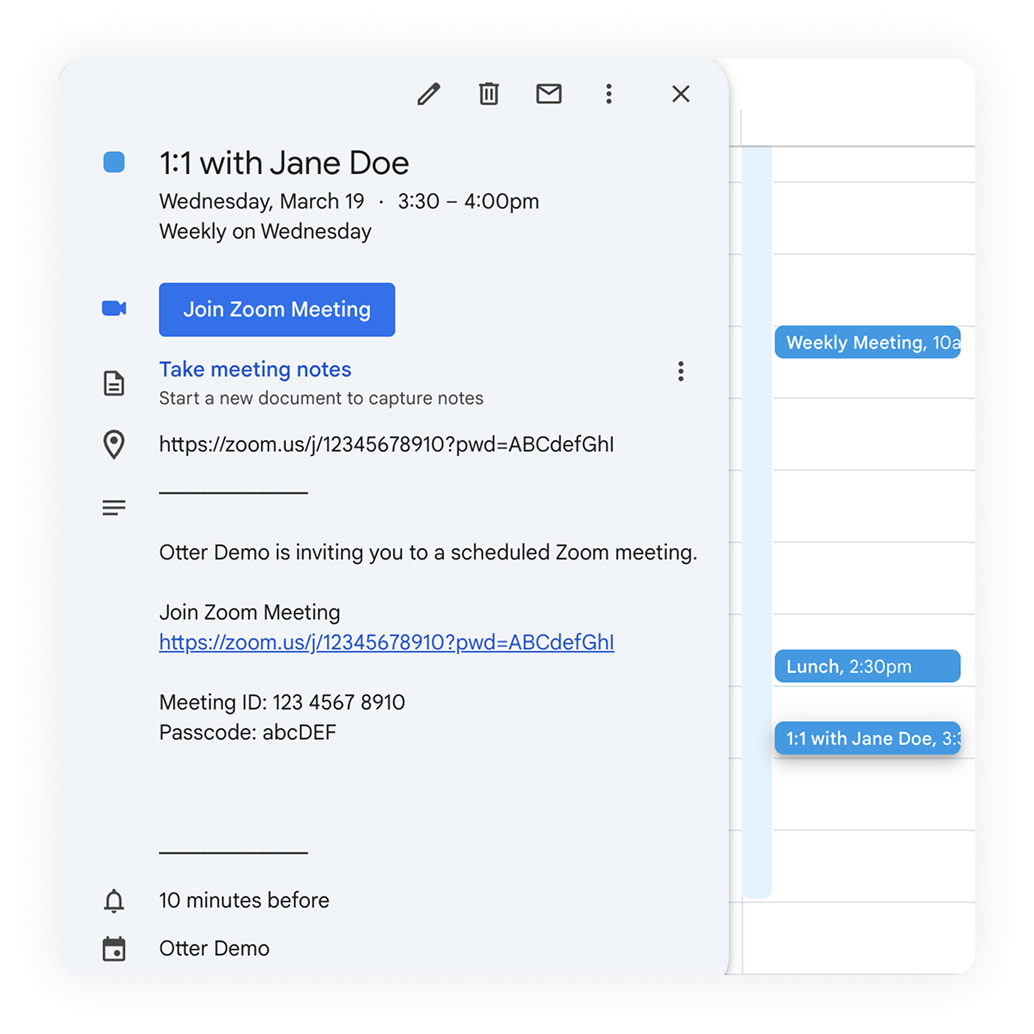Open Take meeting notes link

click(x=255, y=369)
